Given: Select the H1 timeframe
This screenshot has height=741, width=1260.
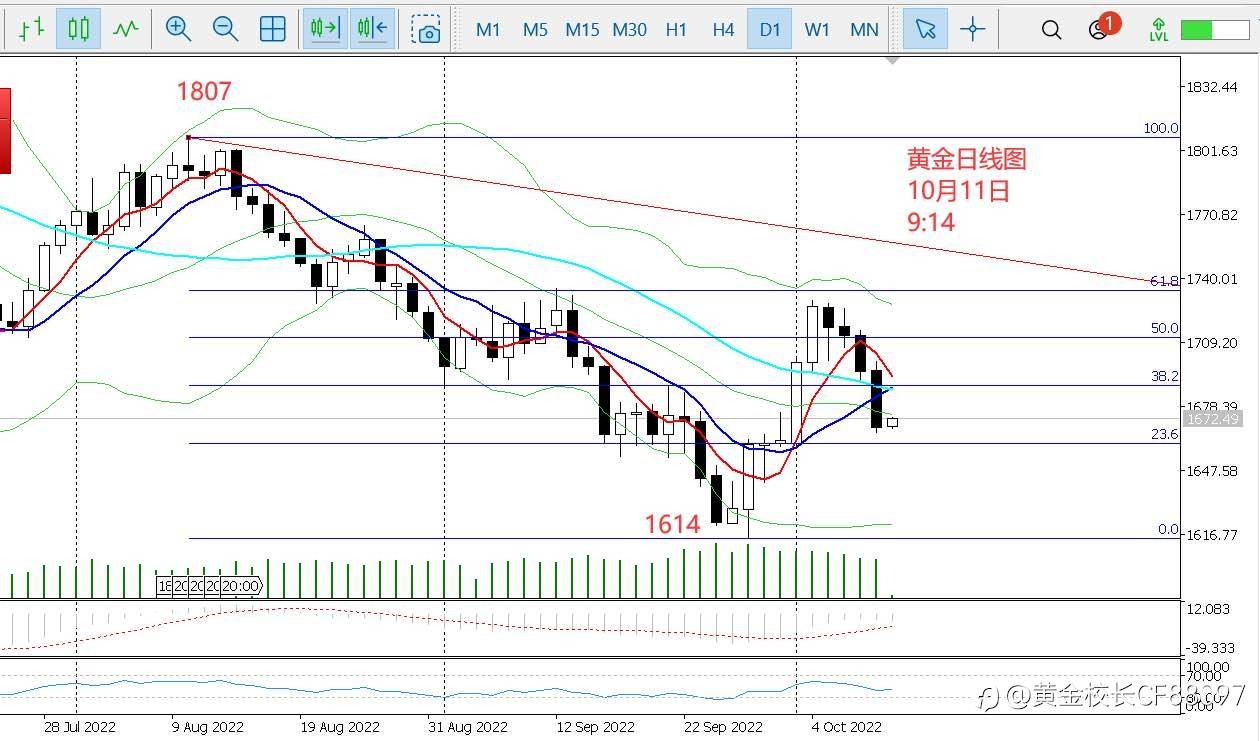Looking at the screenshot, I should 676,29.
